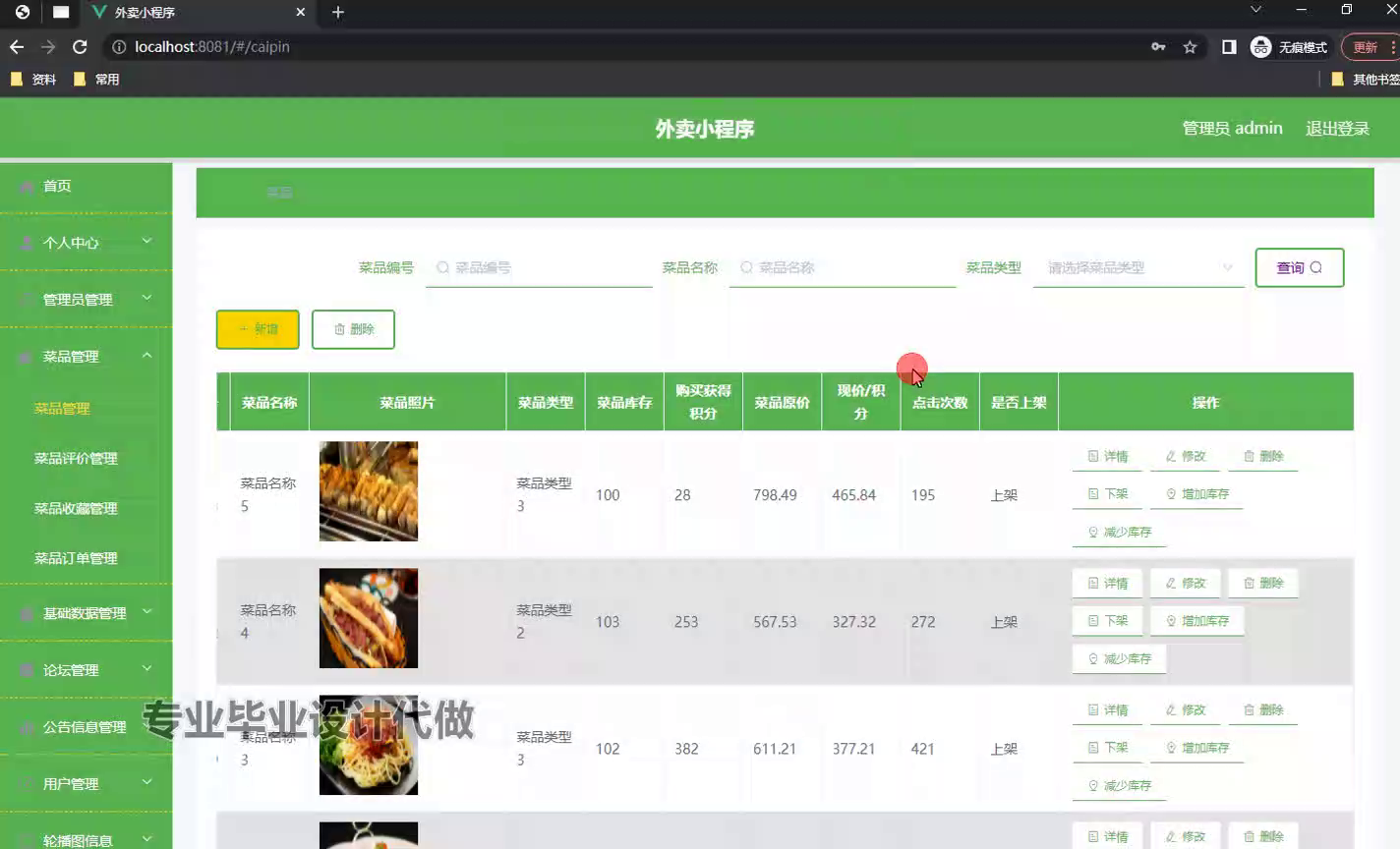Open 菜品评价管理 in the sidebar

[76, 459]
